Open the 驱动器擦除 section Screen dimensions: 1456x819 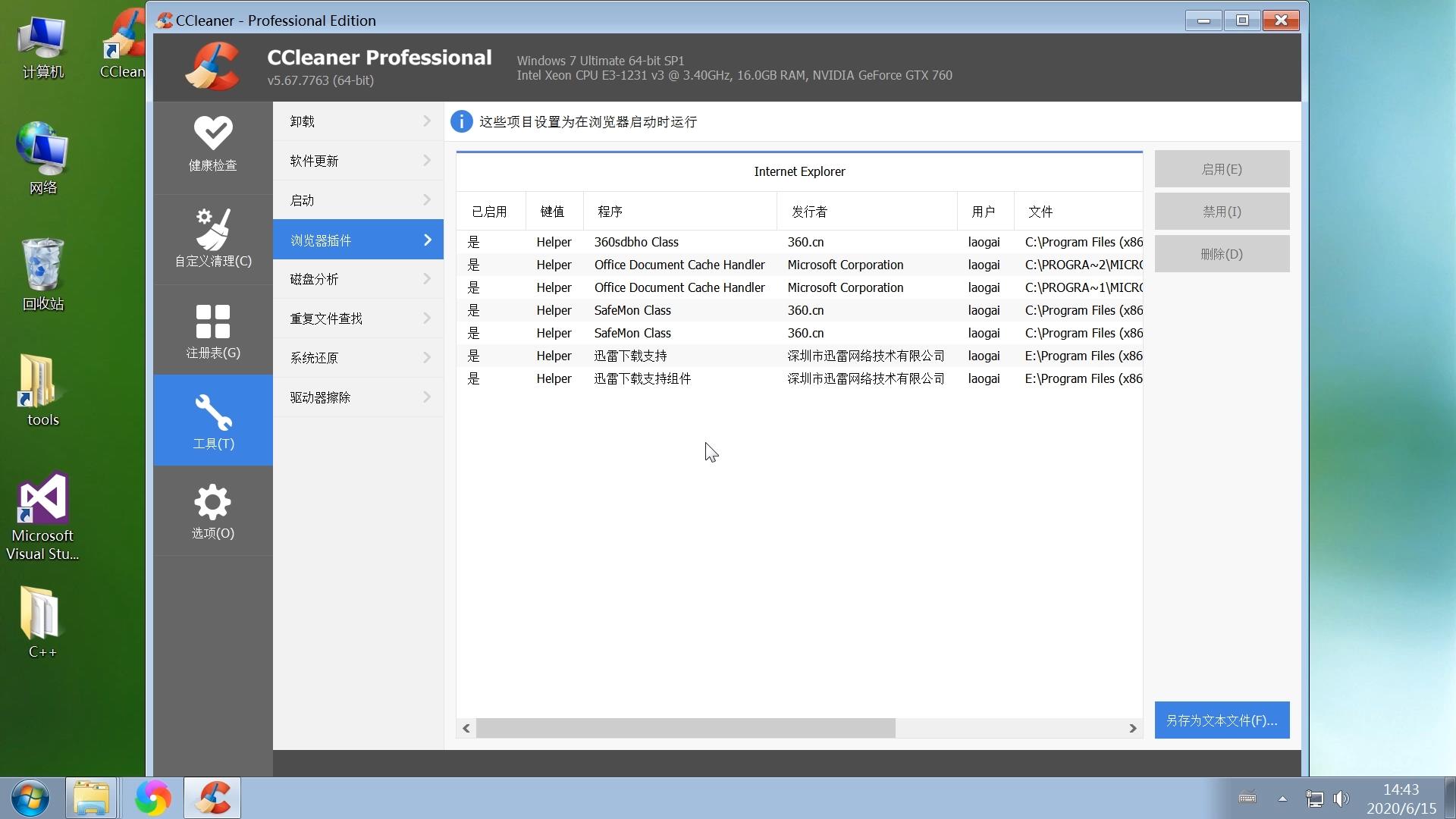point(358,397)
